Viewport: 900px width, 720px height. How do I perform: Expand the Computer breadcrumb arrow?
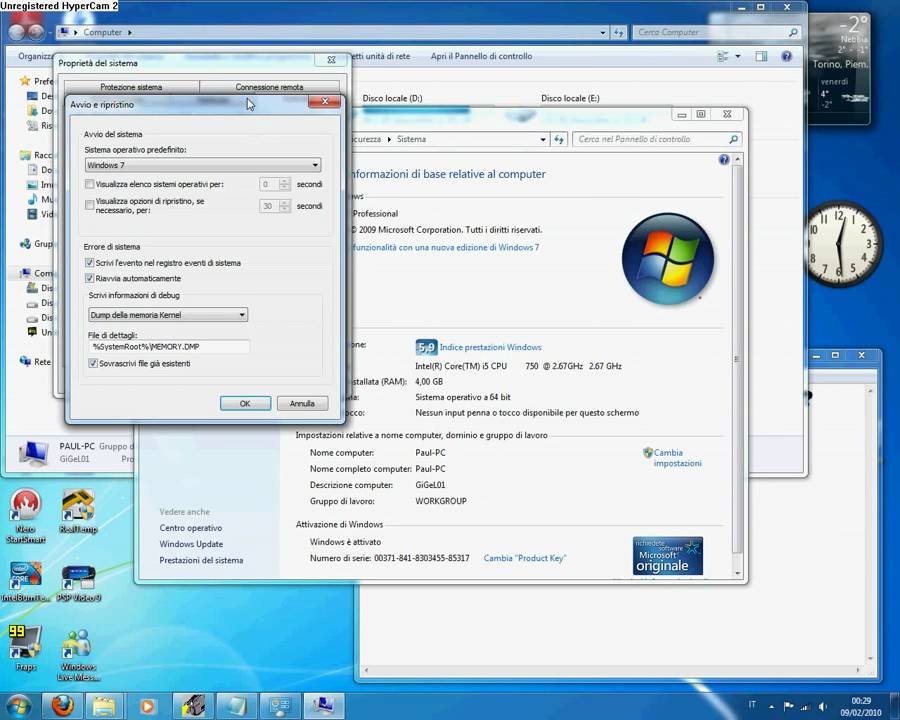click(130, 33)
